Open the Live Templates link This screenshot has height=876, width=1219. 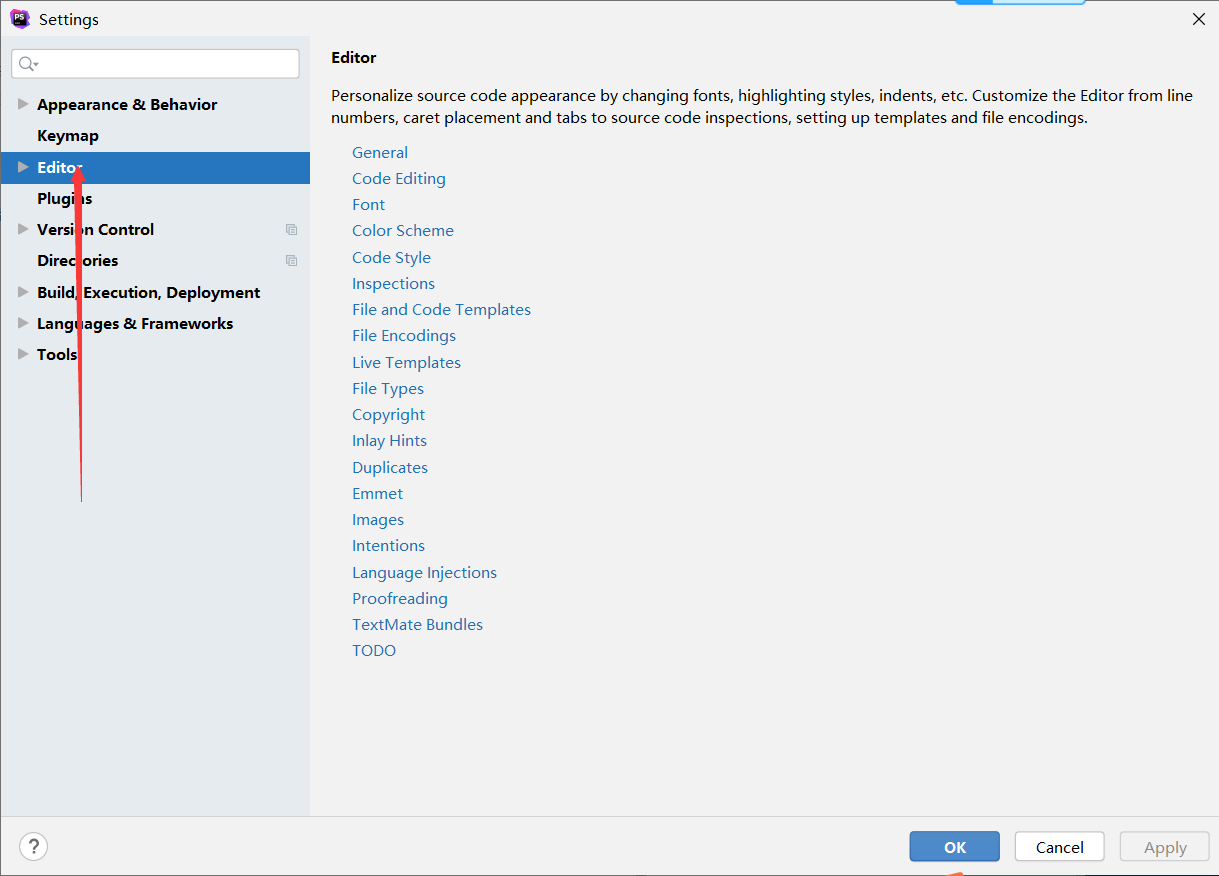point(406,362)
